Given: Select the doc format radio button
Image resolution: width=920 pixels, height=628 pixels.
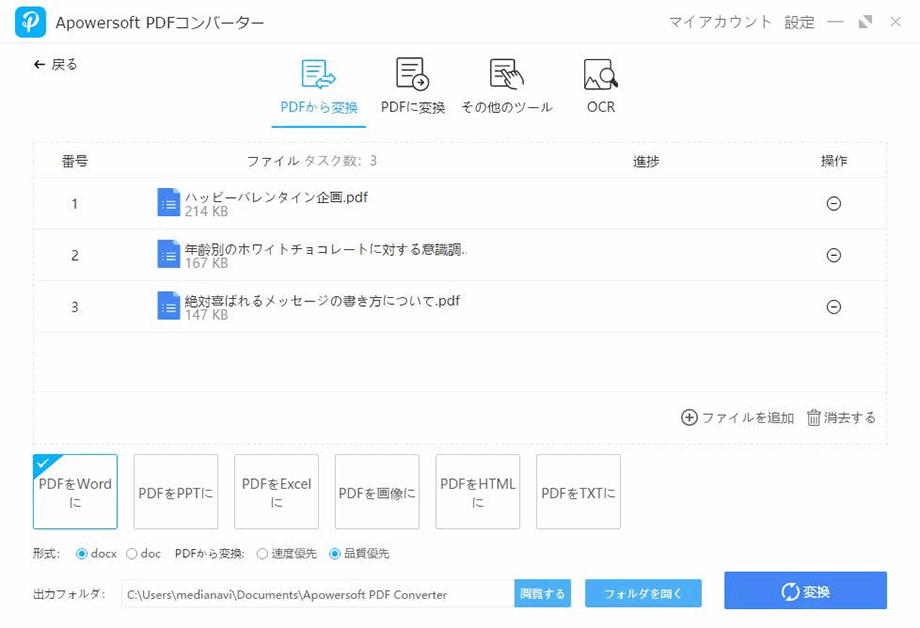Looking at the screenshot, I should pyautogui.click(x=131, y=553).
